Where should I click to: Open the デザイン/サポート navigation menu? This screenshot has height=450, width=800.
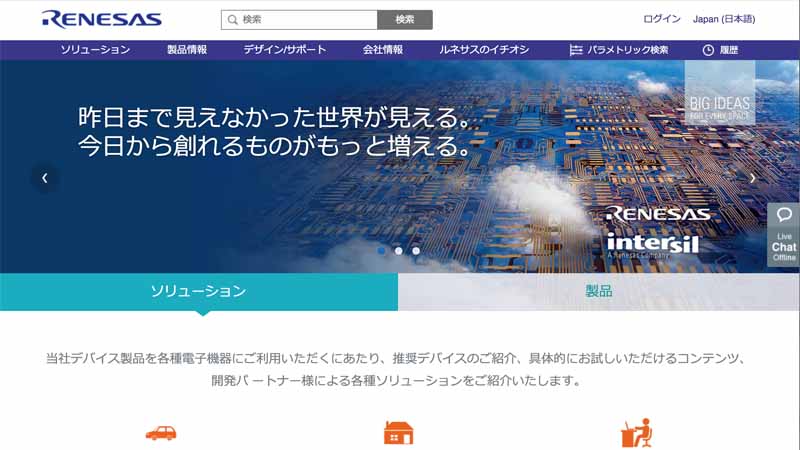click(x=285, y=50)
